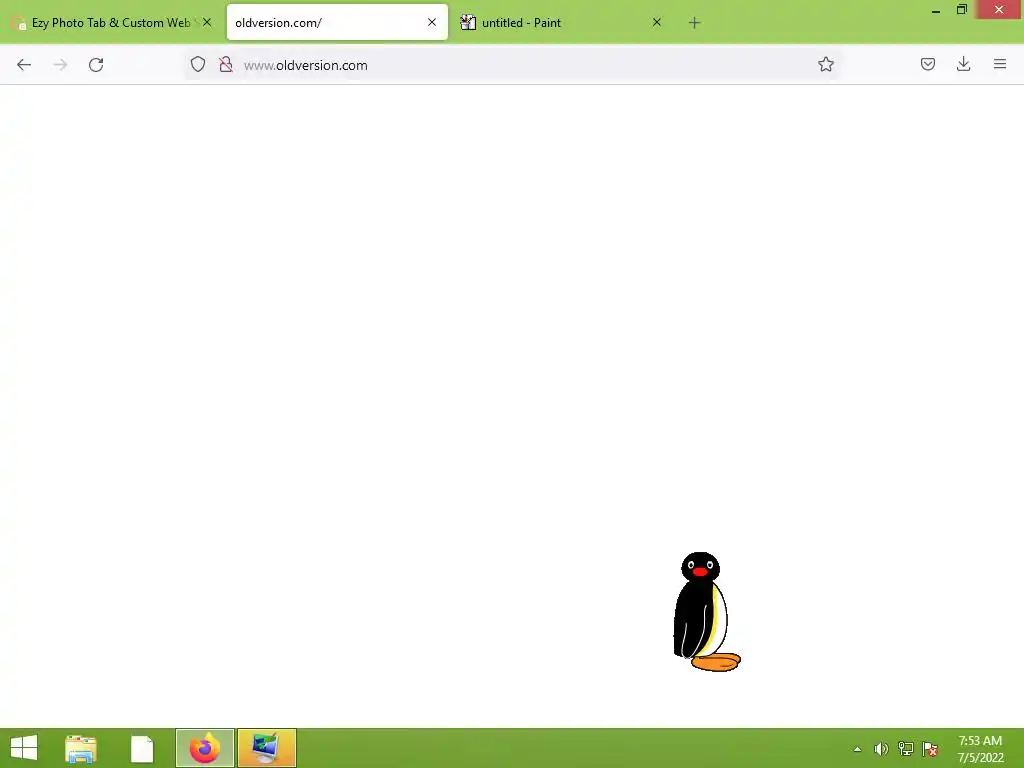Open the Firefox hamburger menu
Viewport: 1024px width, 768px height.
tap(999, 64)
